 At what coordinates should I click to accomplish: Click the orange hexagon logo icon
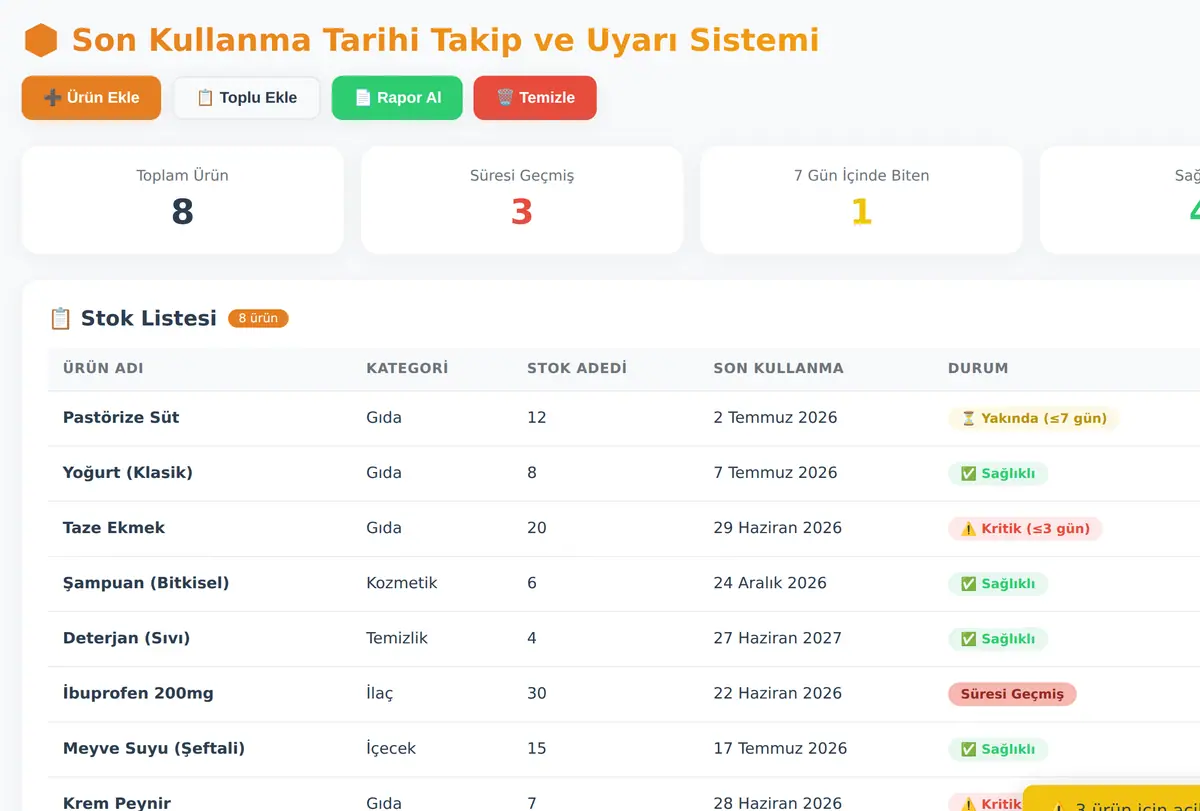41,41
